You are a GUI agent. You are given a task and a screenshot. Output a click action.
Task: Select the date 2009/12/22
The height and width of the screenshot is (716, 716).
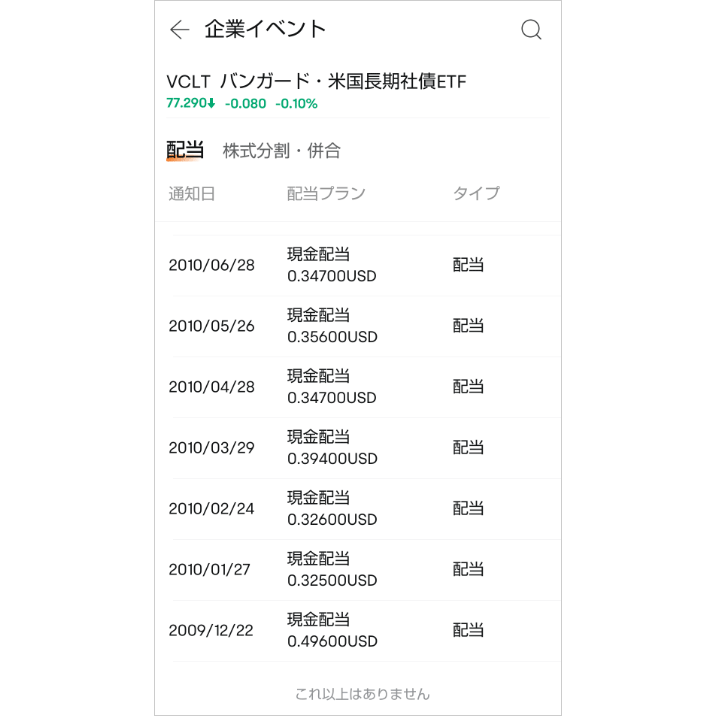(211, 631)
